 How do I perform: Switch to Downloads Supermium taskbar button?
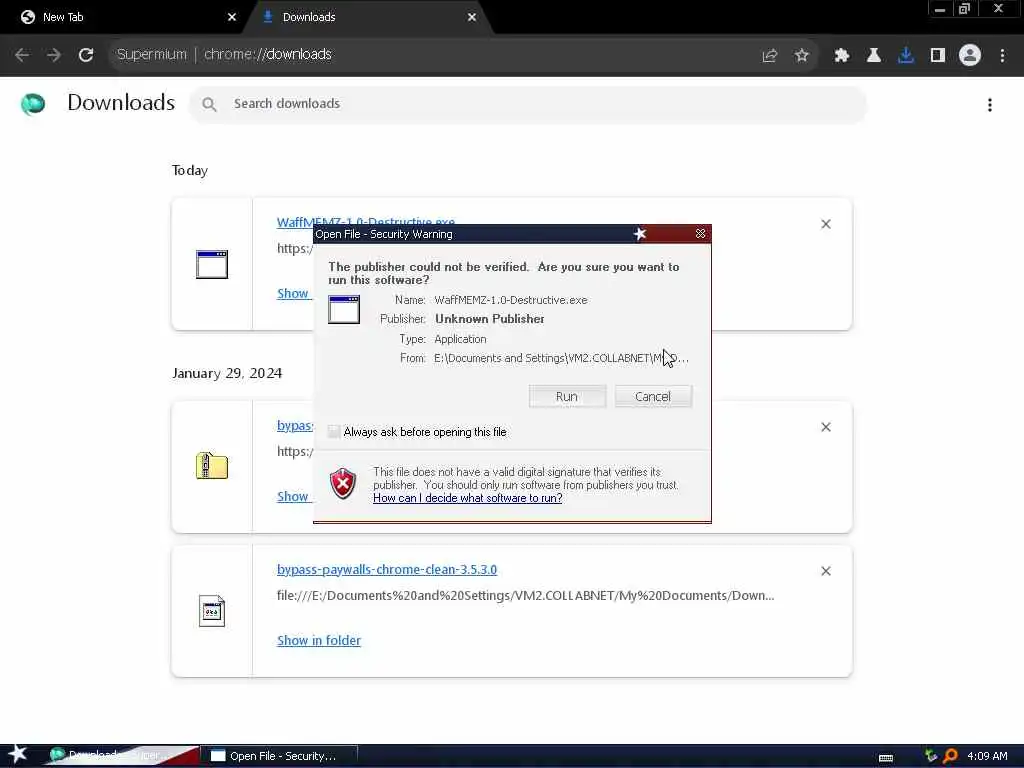[121, 756]
